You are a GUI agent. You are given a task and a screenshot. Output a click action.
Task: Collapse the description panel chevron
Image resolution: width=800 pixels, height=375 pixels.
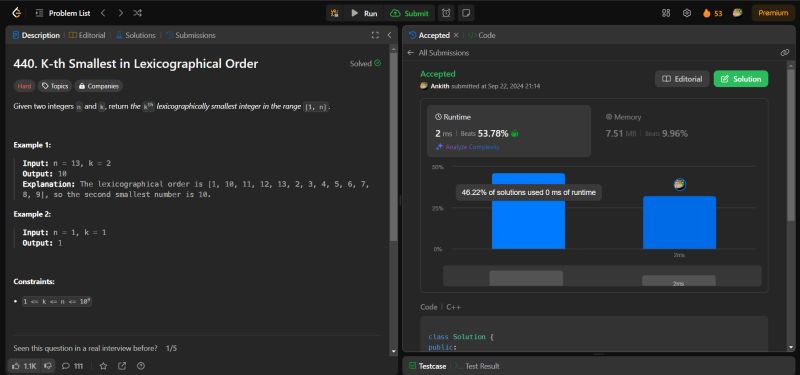[x=389, y=35]
